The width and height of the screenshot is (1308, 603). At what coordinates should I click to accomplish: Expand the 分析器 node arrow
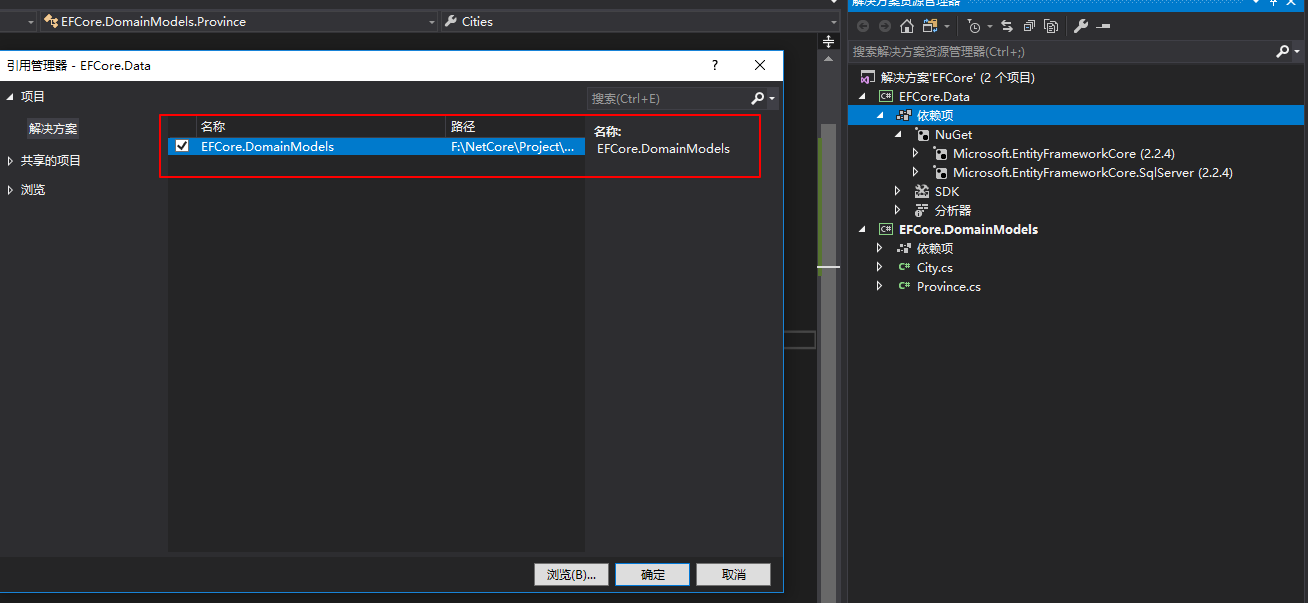tap(898, 210)
